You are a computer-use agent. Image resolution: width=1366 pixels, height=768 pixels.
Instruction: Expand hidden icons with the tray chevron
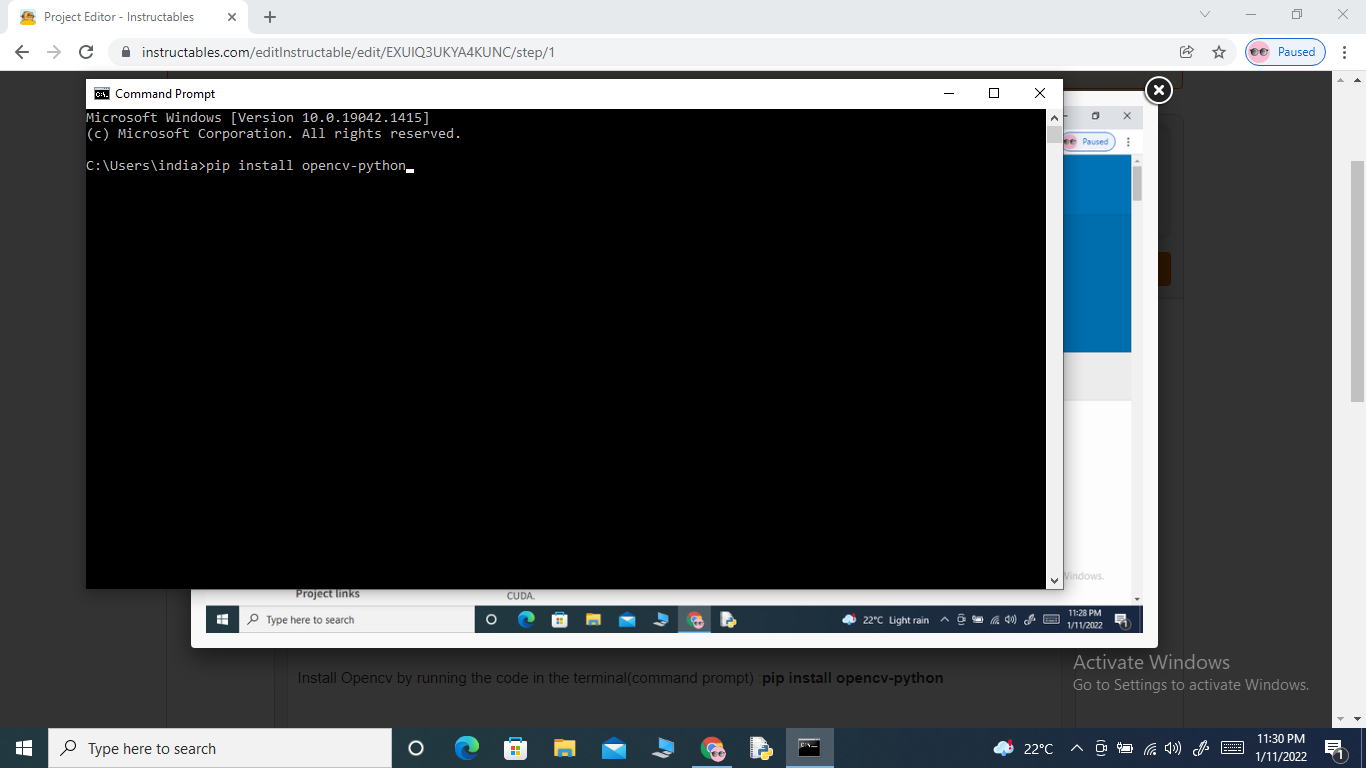1077,748
